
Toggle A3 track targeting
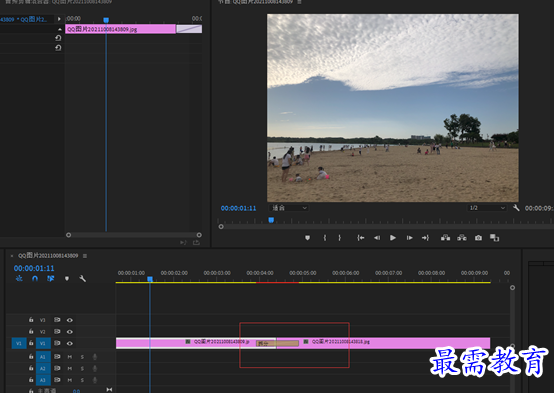[x=43, y=380]
